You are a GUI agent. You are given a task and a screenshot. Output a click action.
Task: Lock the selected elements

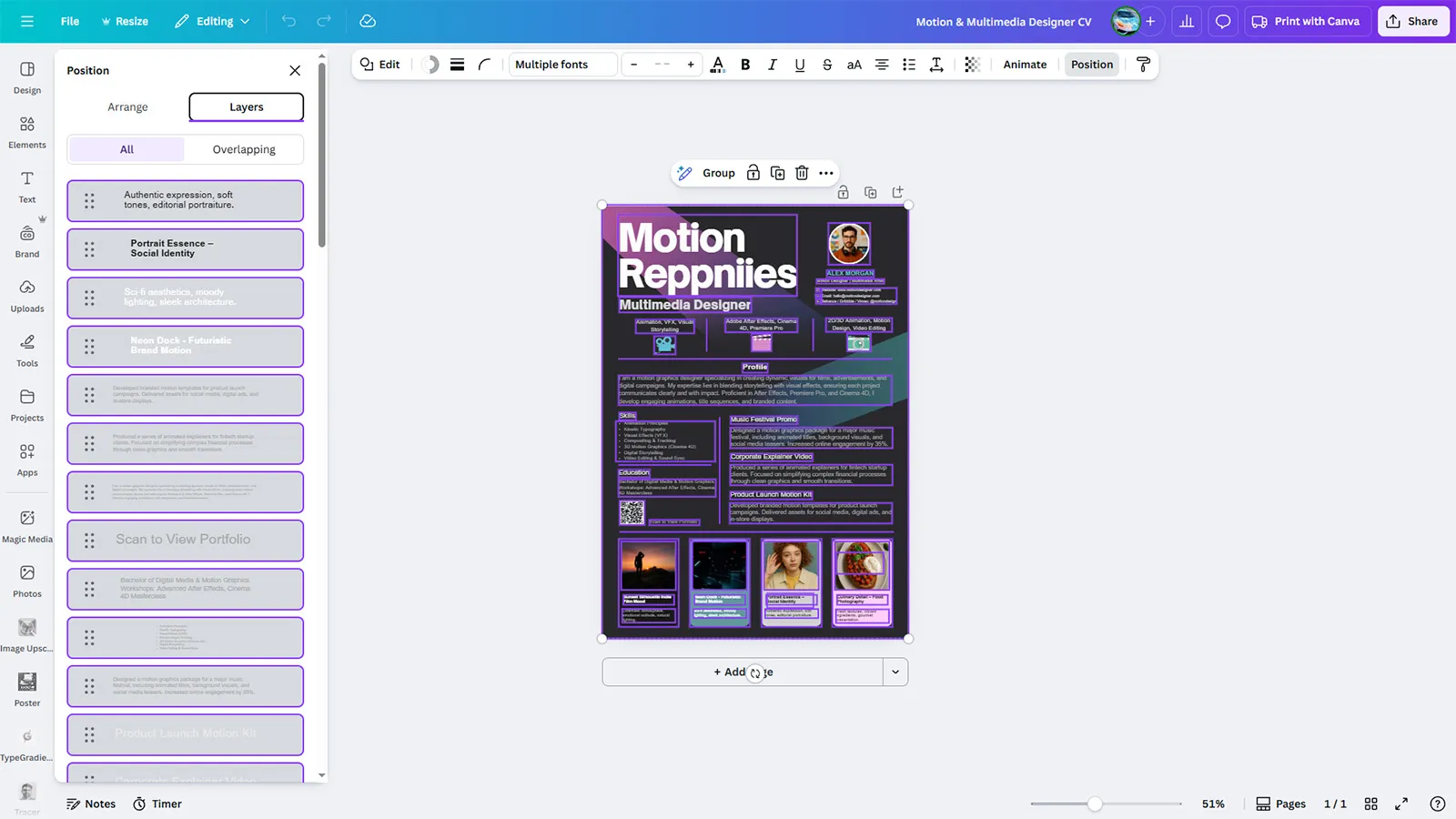(753, 173)
